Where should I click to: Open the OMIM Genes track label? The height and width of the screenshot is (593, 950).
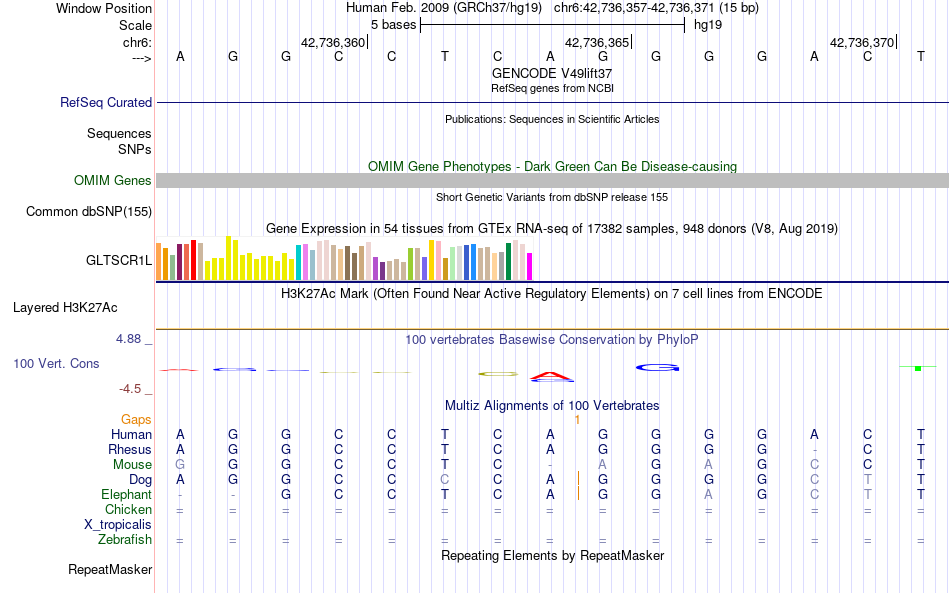pos(112,181)
